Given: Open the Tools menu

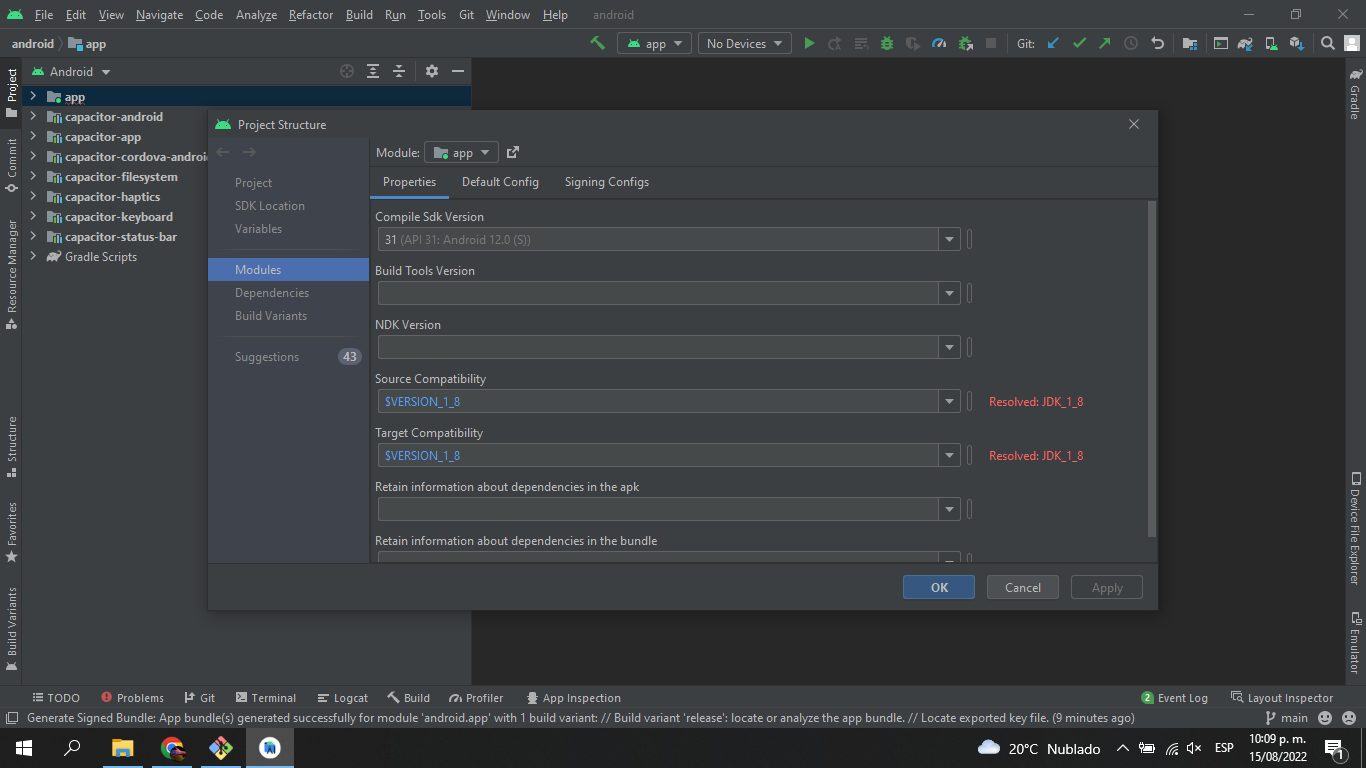Looking at the screenshot, I should tap(432, 15).
